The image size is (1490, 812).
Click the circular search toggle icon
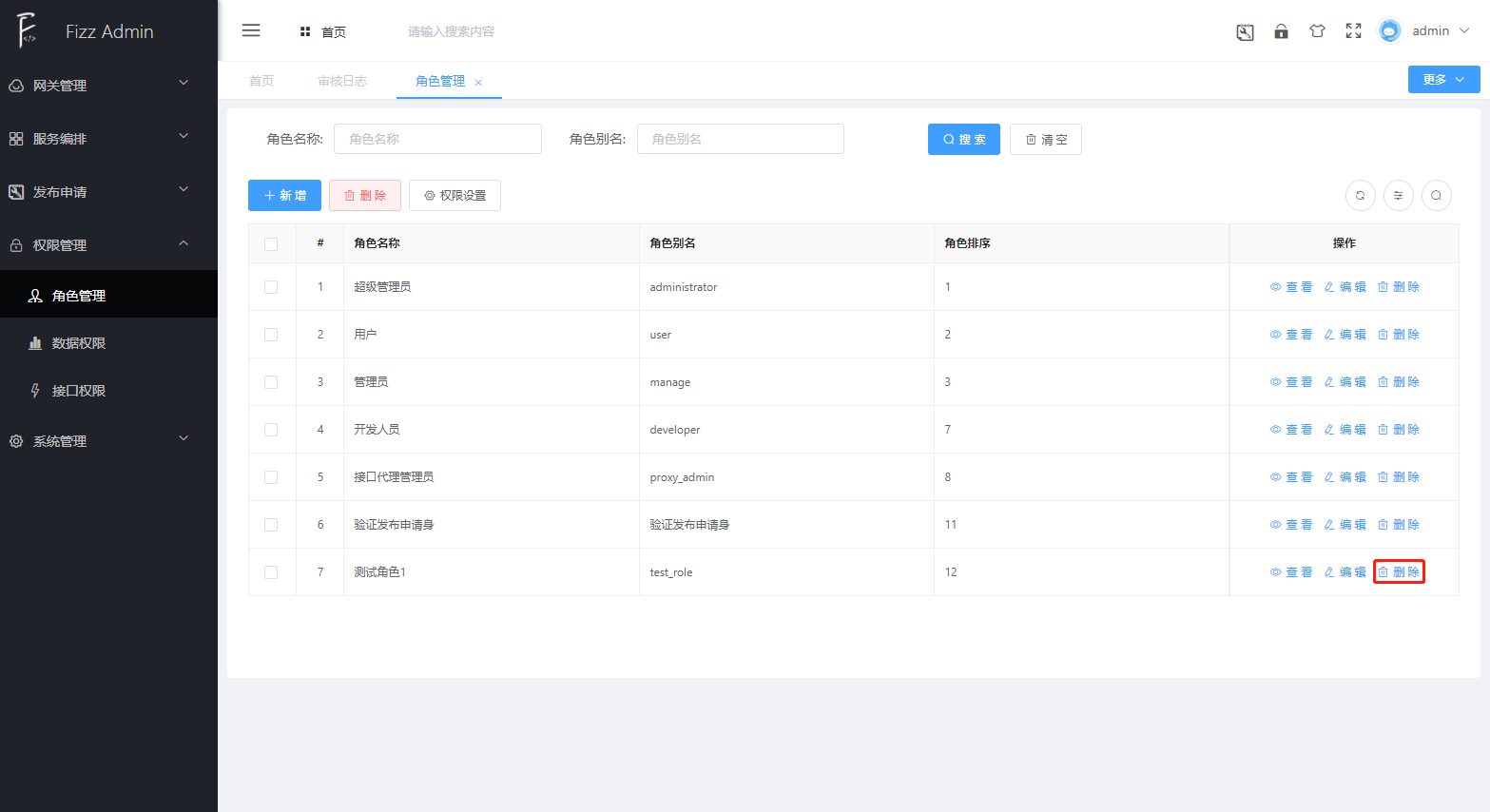1436,196
